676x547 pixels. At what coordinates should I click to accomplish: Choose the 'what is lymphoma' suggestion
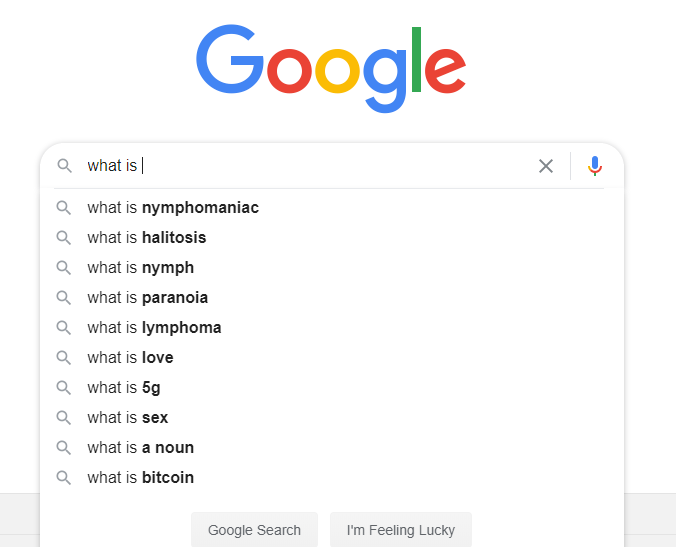pyautogui.click(x=154, y=328)
